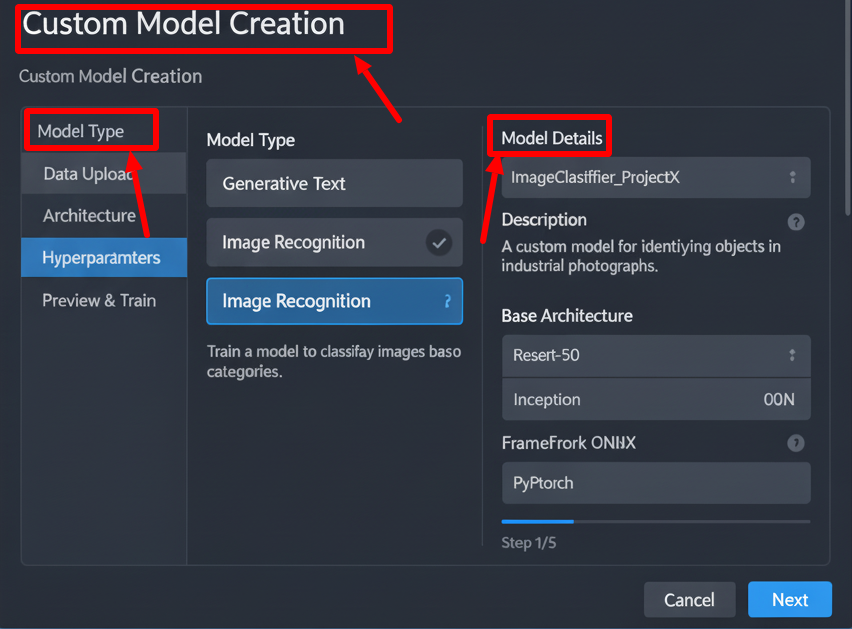Open the Preview & Train step
The image size is (852, 629).
coord(99,300)
